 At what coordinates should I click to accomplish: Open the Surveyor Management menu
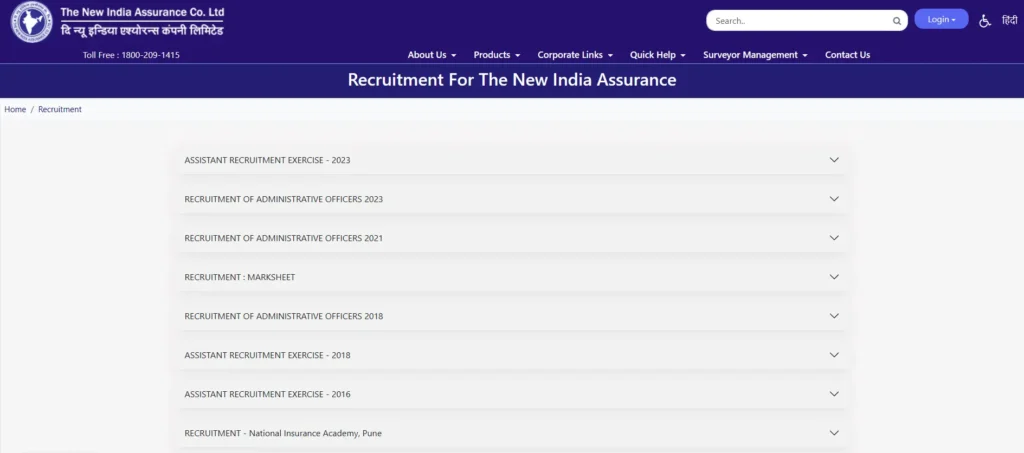click(x=755, y=55)
